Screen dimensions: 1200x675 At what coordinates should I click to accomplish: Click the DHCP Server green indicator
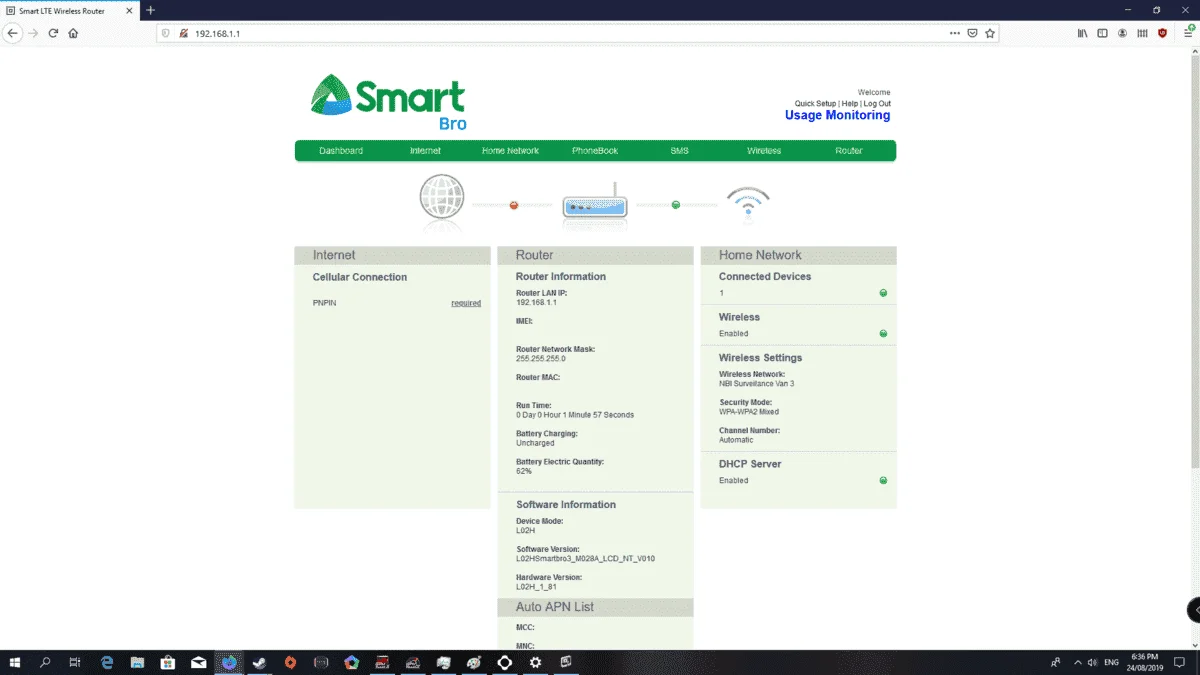click(883, 480)
